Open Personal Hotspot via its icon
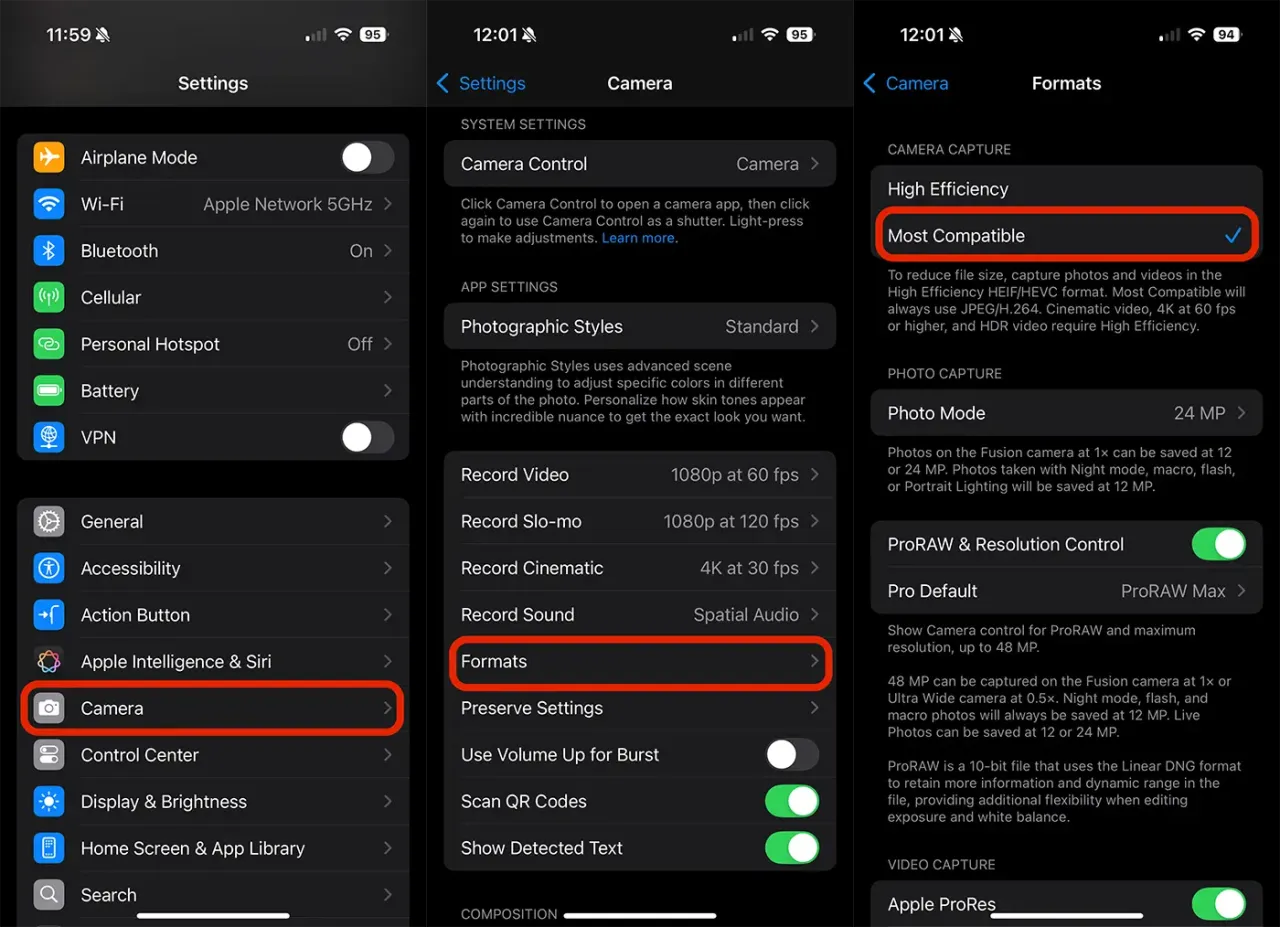This screenshot has height=927, width=1280. click(x=48, y=343)
